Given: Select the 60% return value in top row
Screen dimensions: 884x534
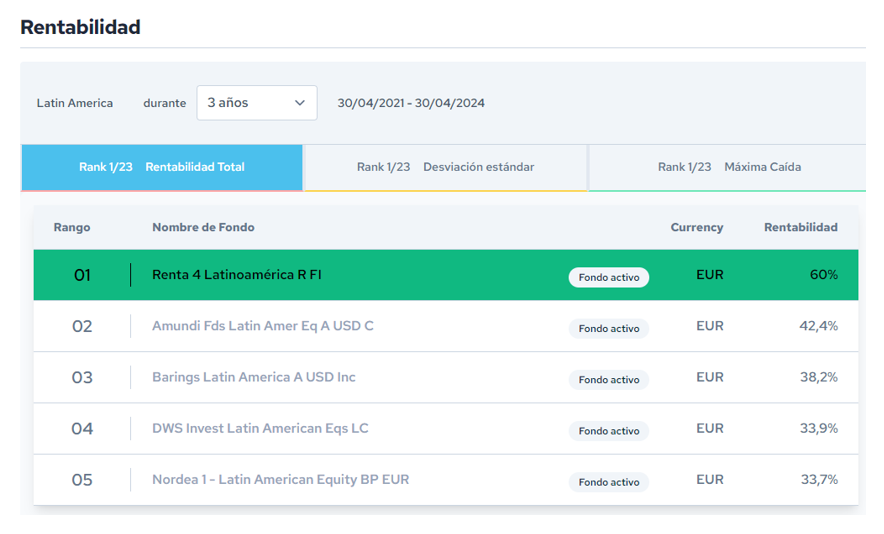Looking at the screenshot, I should tap(824, 275).
